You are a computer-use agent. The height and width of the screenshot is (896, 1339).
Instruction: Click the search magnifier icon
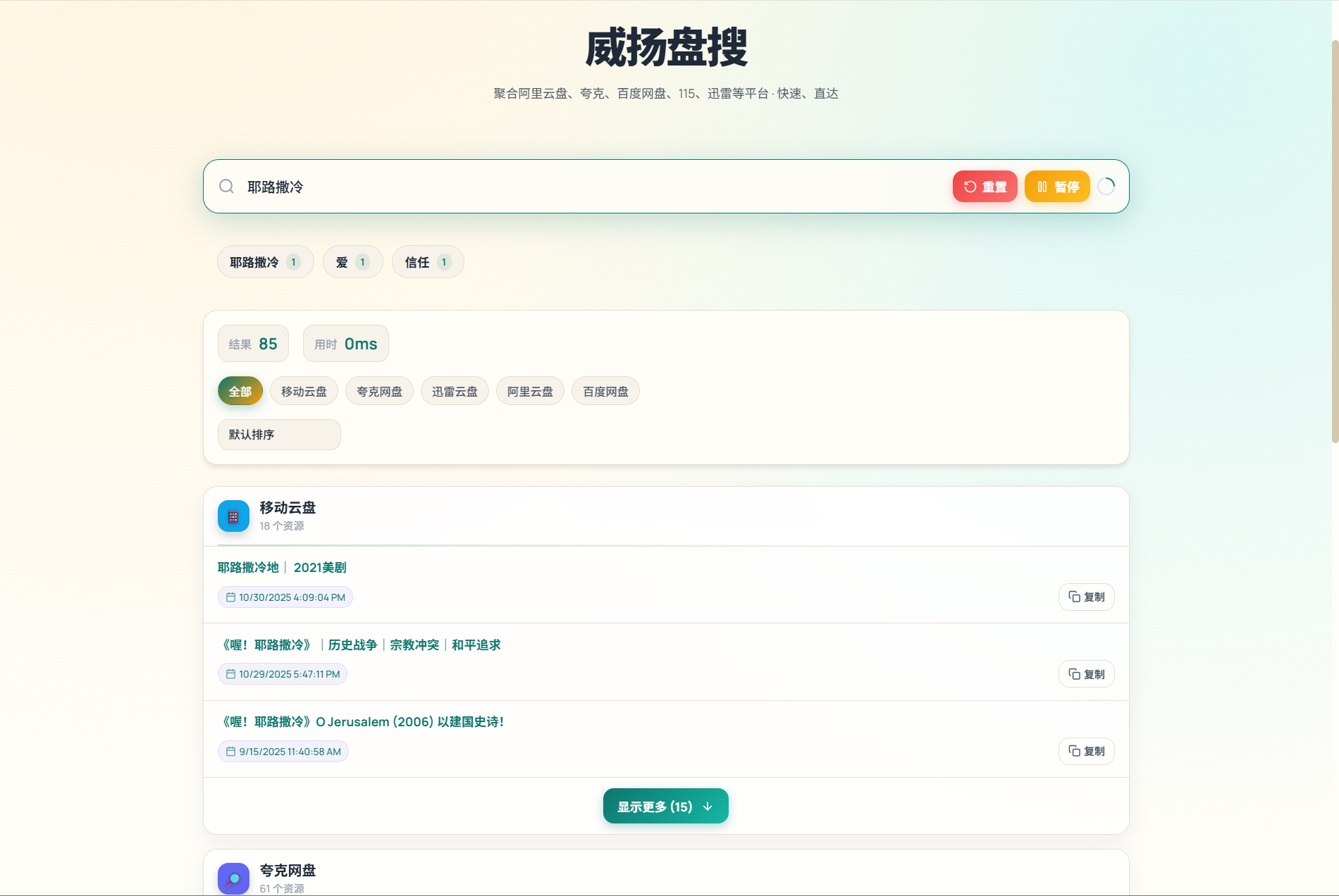[x=226, y=186]
